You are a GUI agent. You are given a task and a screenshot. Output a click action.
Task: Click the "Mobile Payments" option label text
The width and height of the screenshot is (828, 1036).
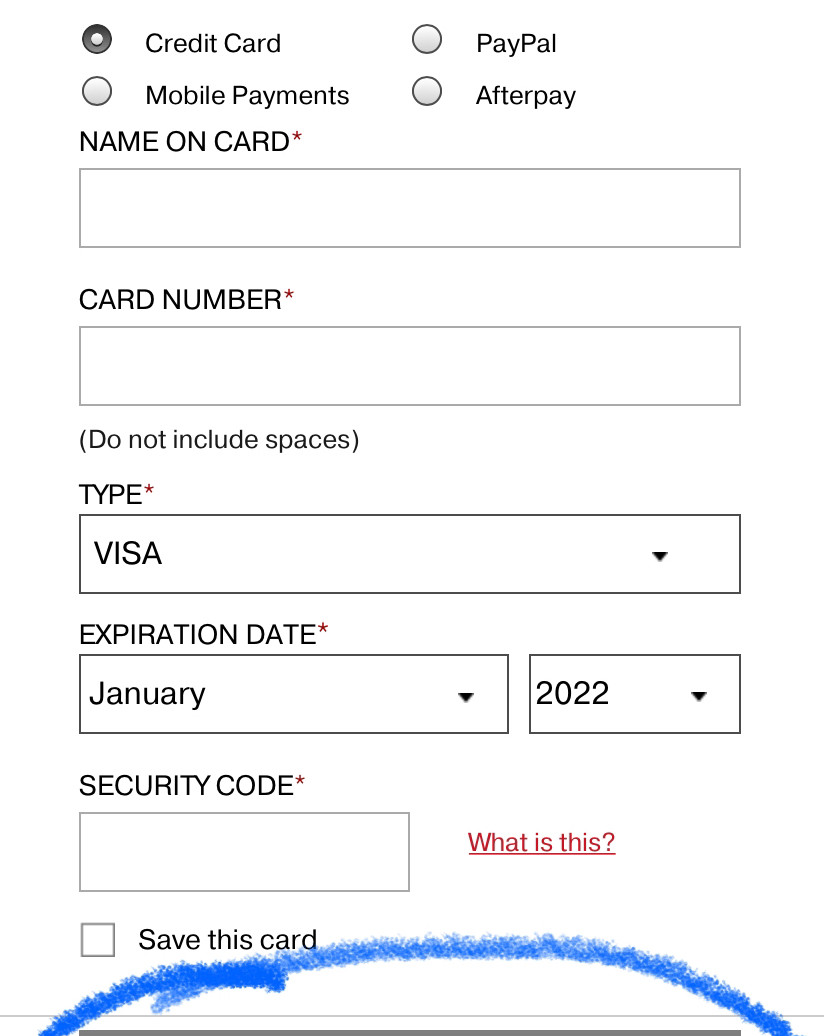247,95
